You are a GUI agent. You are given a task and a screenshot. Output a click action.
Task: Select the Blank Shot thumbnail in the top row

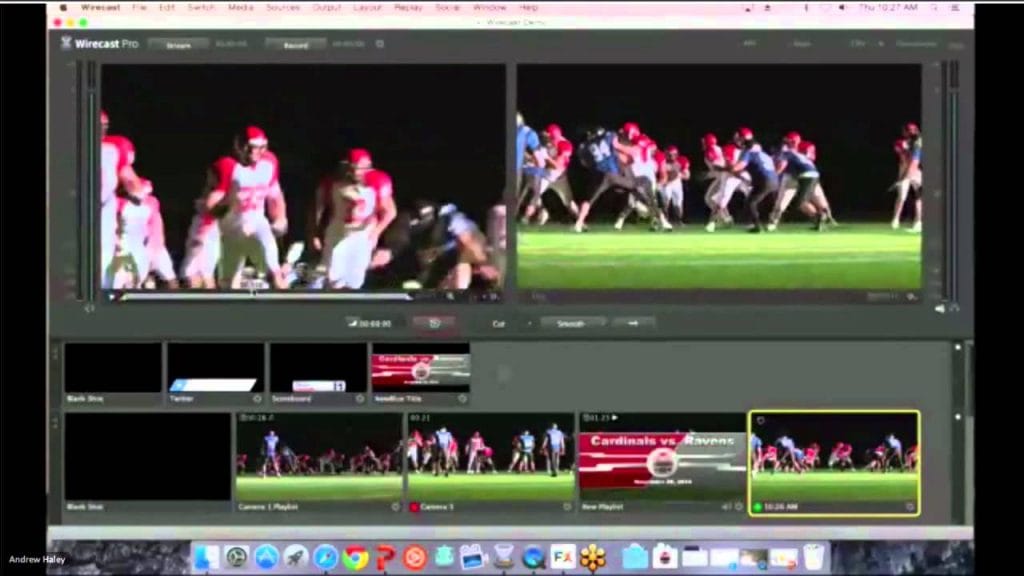[112, 368]
